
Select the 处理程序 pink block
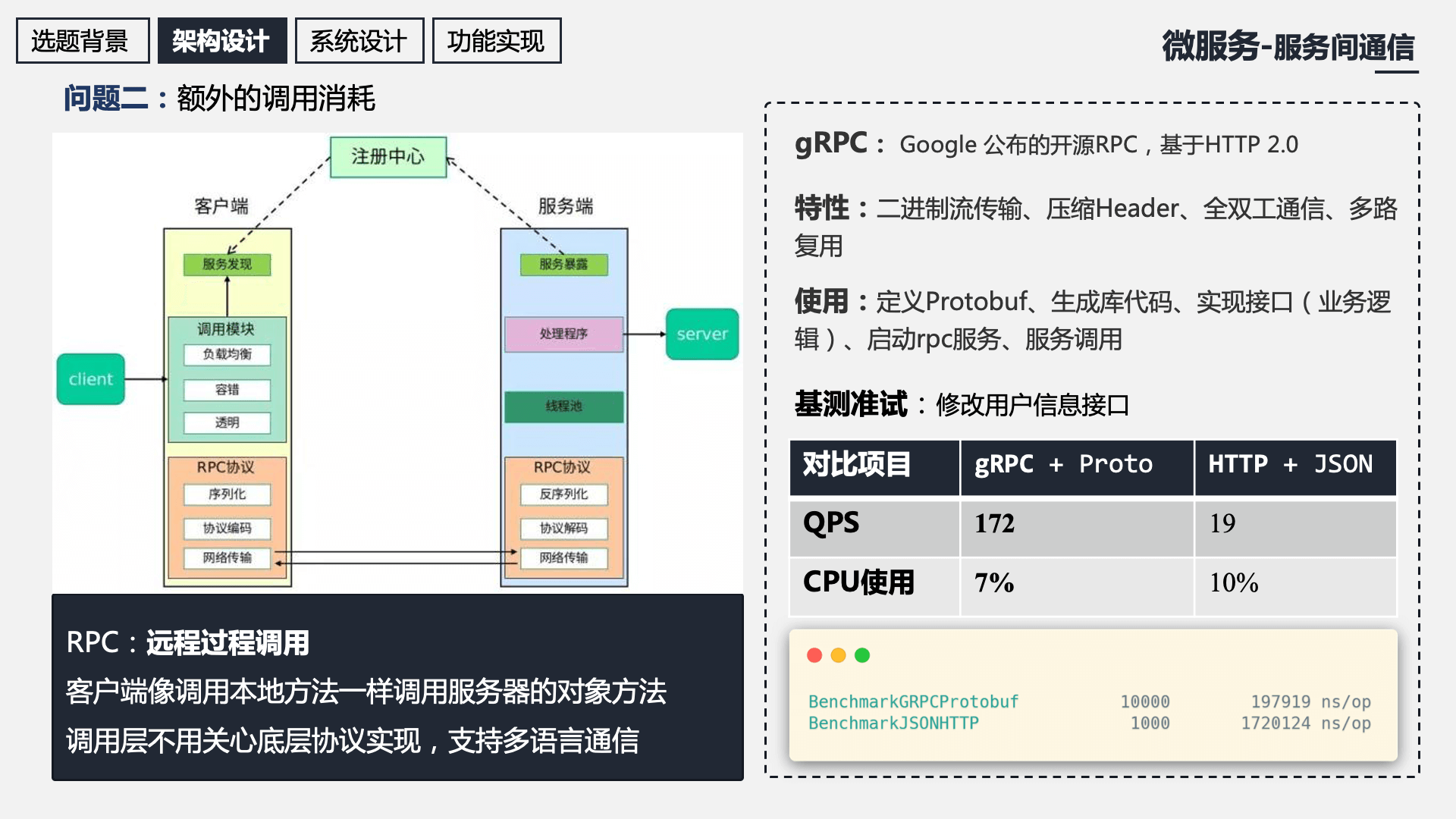coord(563,334)
